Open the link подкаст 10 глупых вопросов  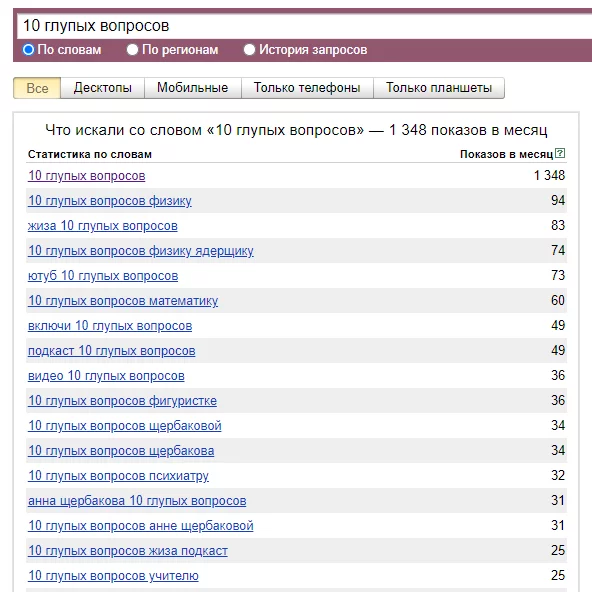(x=112, y=351)
